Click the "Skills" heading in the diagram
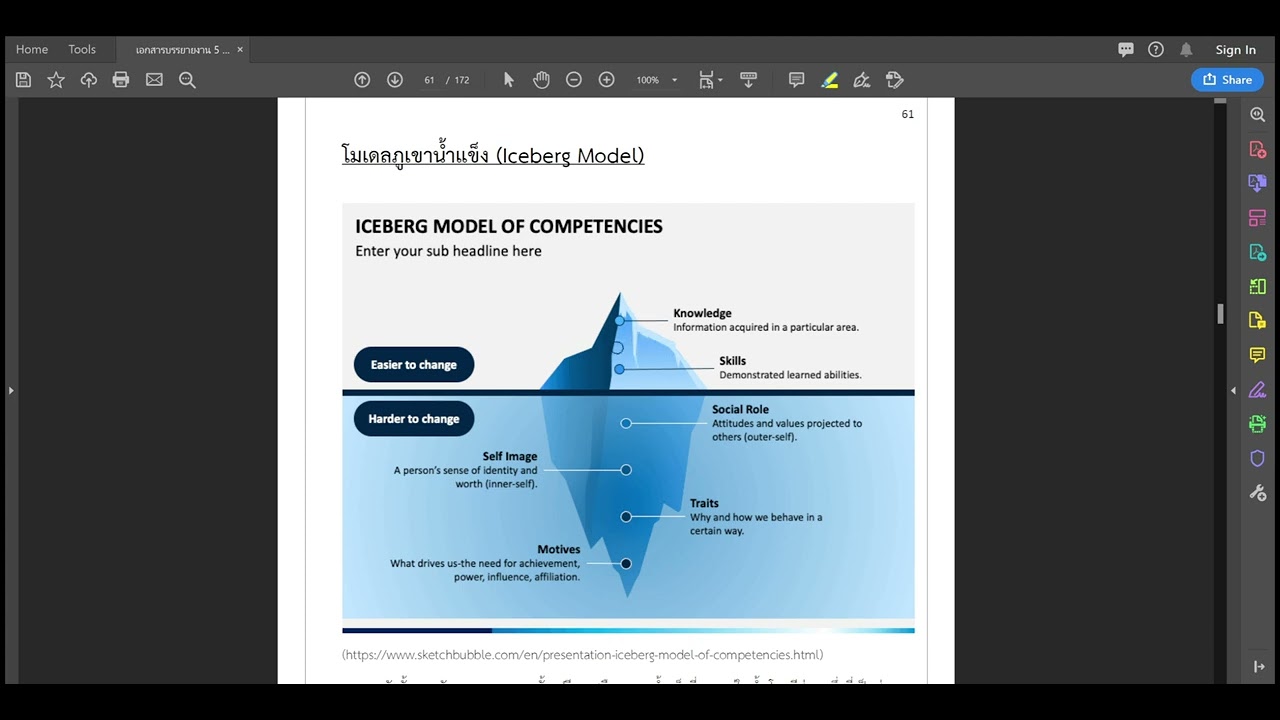This screenshot has height=720, width=1280. point(732,361)
